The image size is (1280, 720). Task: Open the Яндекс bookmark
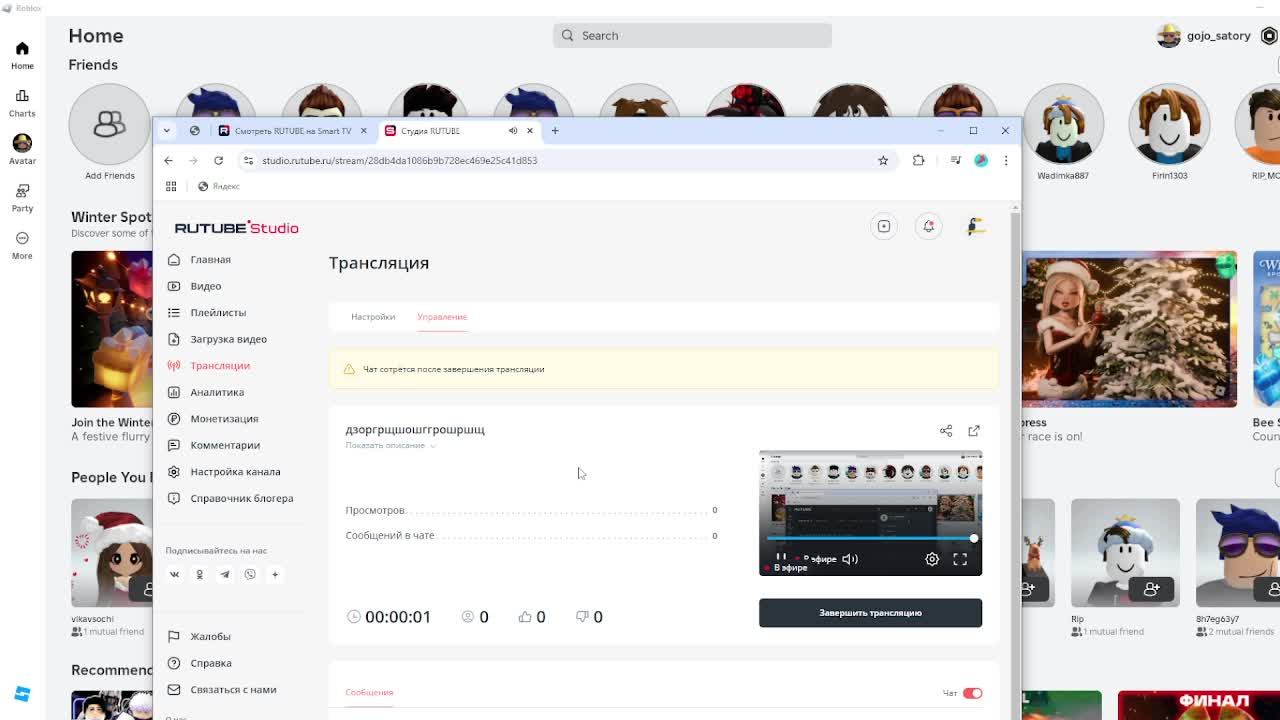pos(219,186)
